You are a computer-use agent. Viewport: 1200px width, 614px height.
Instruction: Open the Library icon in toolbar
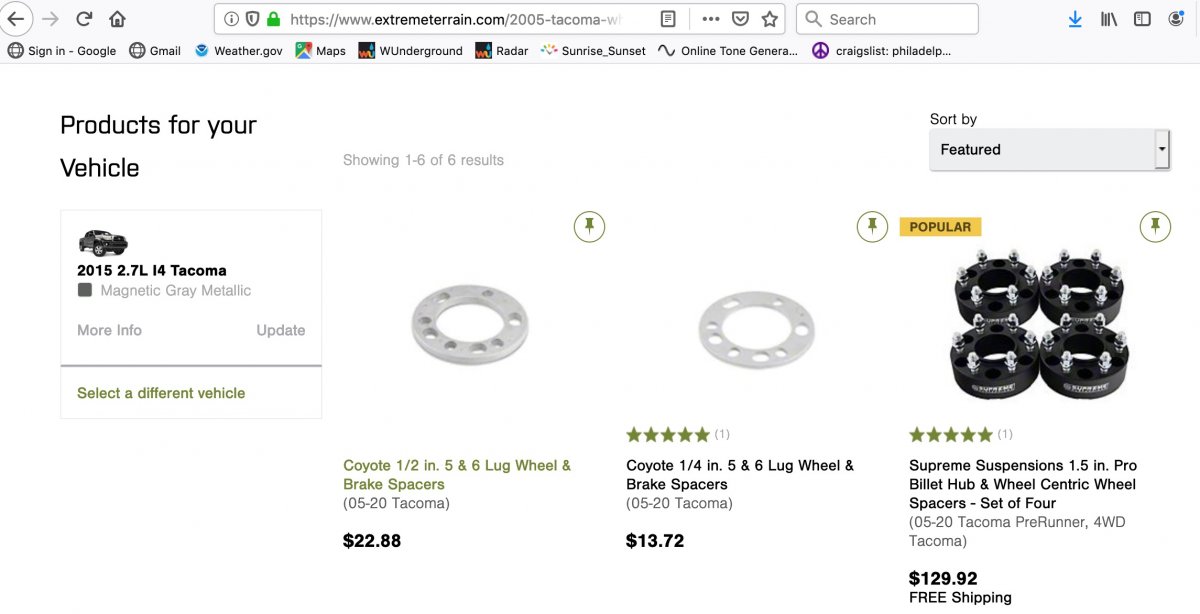click(1108, 19)
